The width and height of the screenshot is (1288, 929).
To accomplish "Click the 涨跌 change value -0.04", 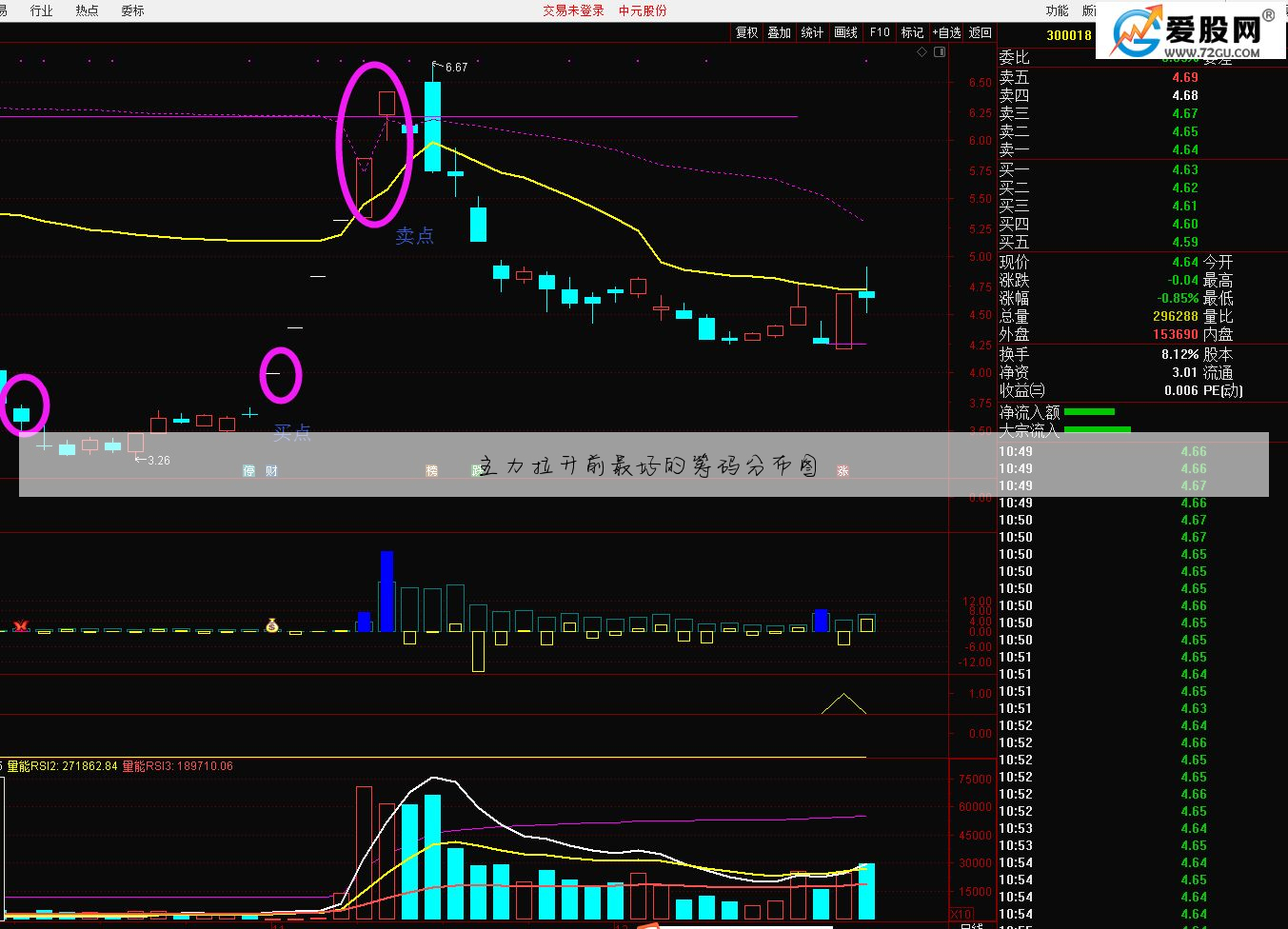I will coord(1182,280).
